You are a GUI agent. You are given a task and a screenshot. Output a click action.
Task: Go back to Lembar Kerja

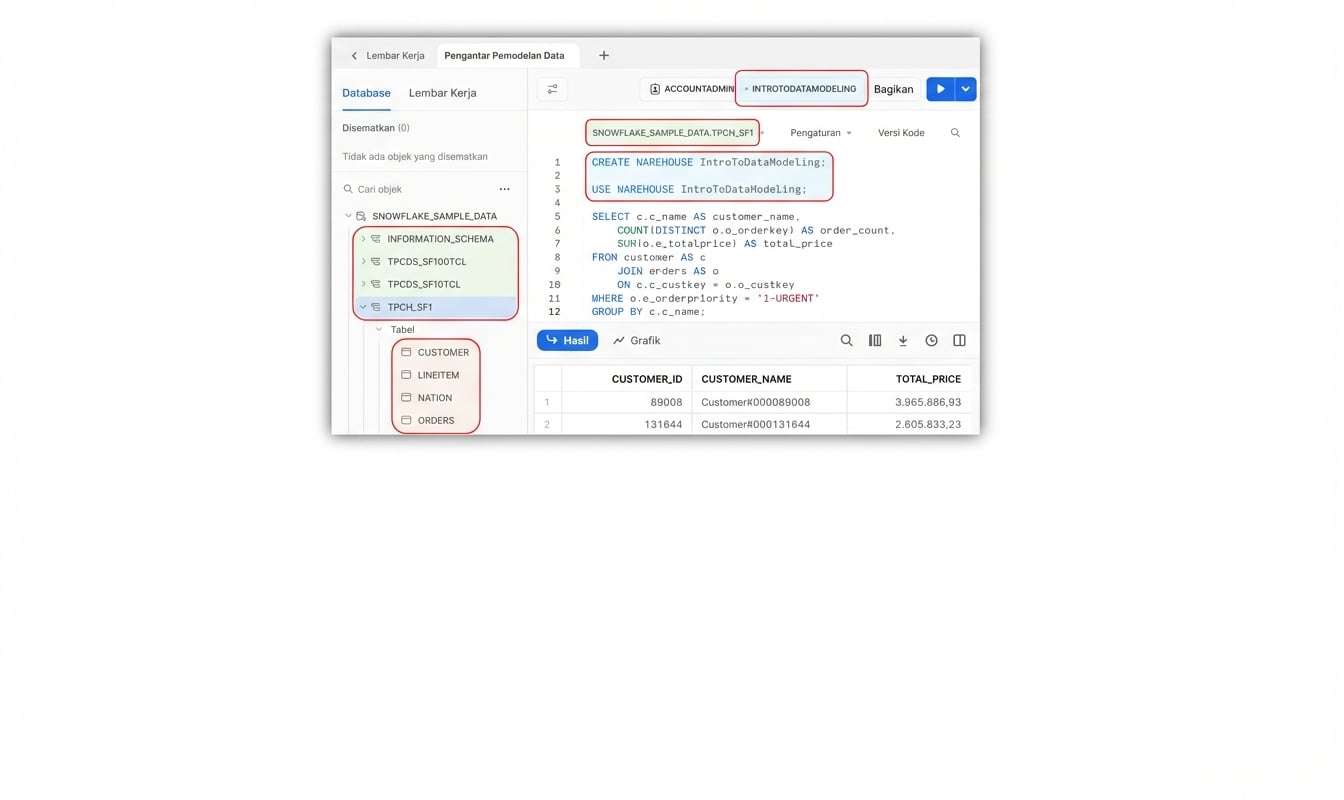click(387, 56)
